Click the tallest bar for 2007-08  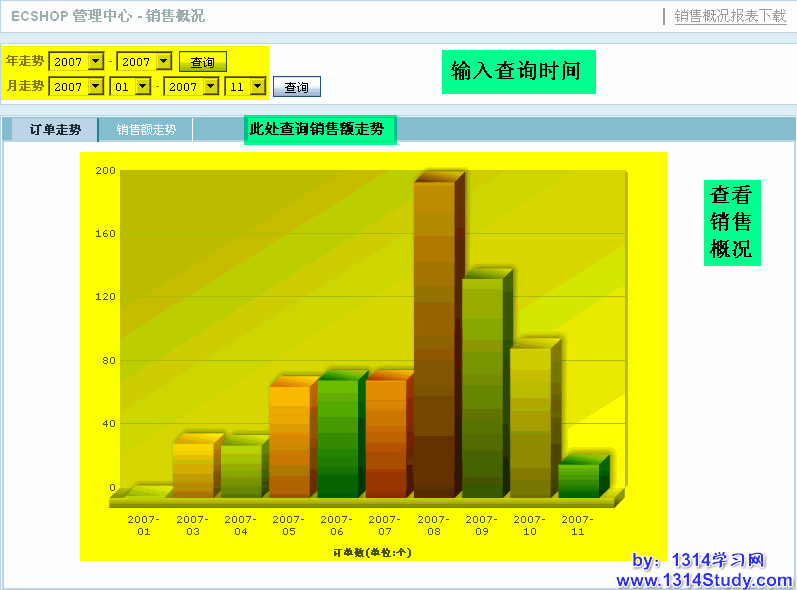[434, 340]
